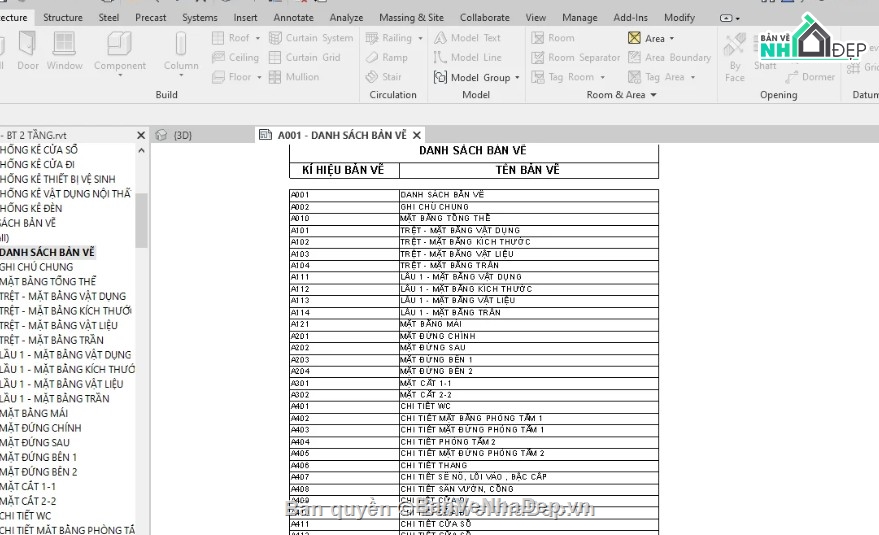Open the Steel ribbon tab
Screen dimensions: 879x535
point(108,17)
